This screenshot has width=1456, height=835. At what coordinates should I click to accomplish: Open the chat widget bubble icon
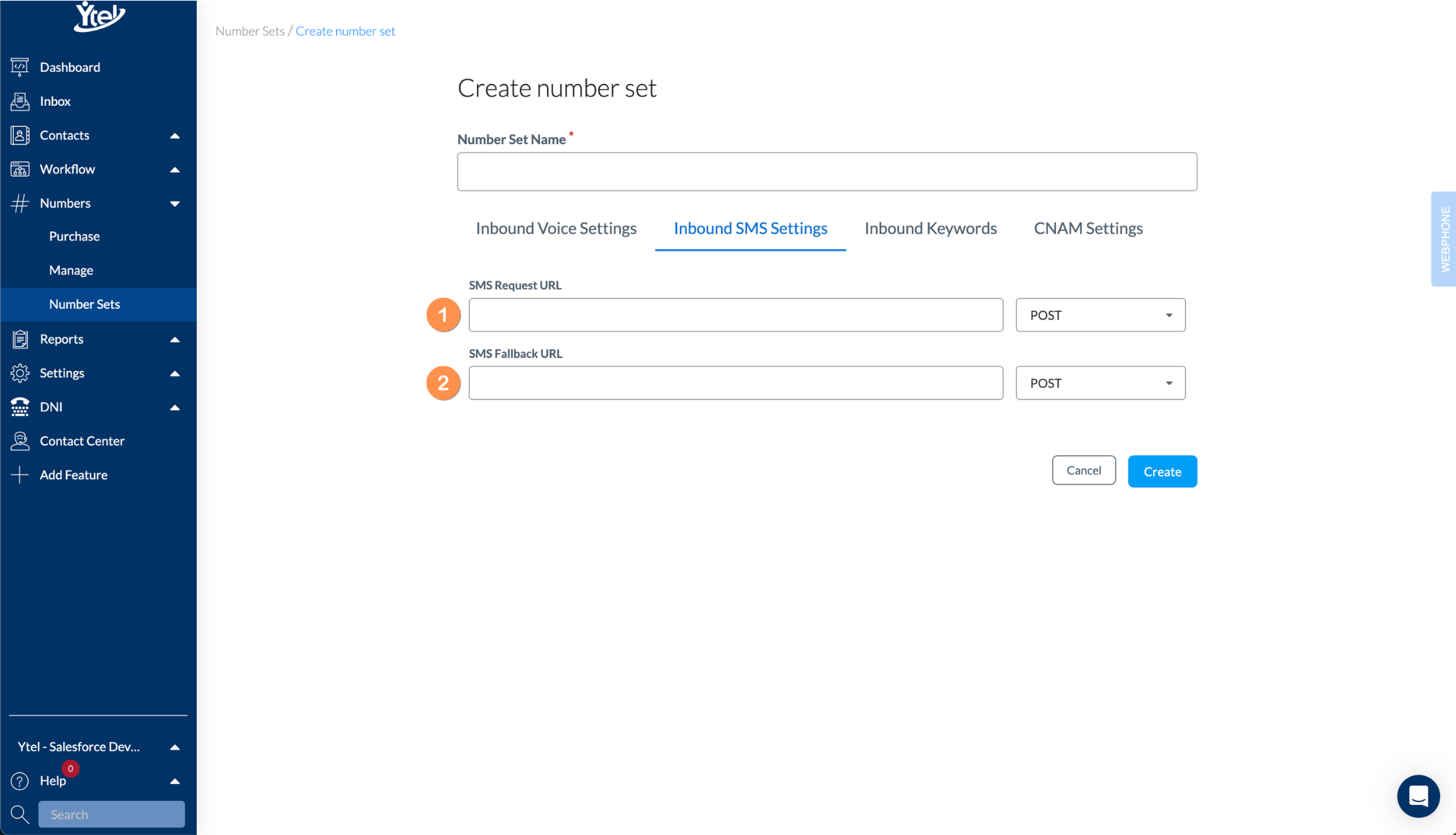[x=1418, y=796]
